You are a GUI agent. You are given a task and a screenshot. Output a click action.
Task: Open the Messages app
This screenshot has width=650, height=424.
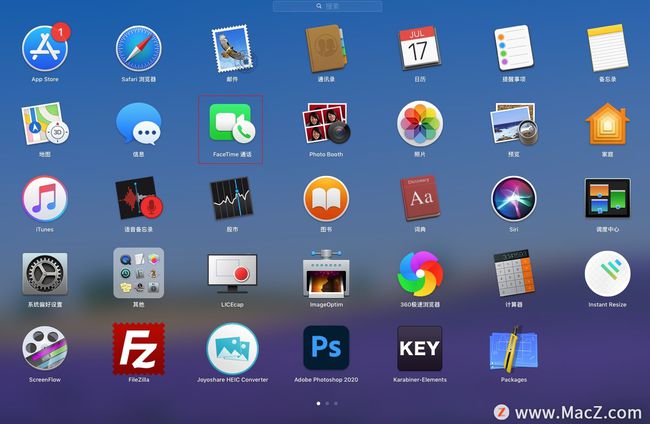pos(138,124)
